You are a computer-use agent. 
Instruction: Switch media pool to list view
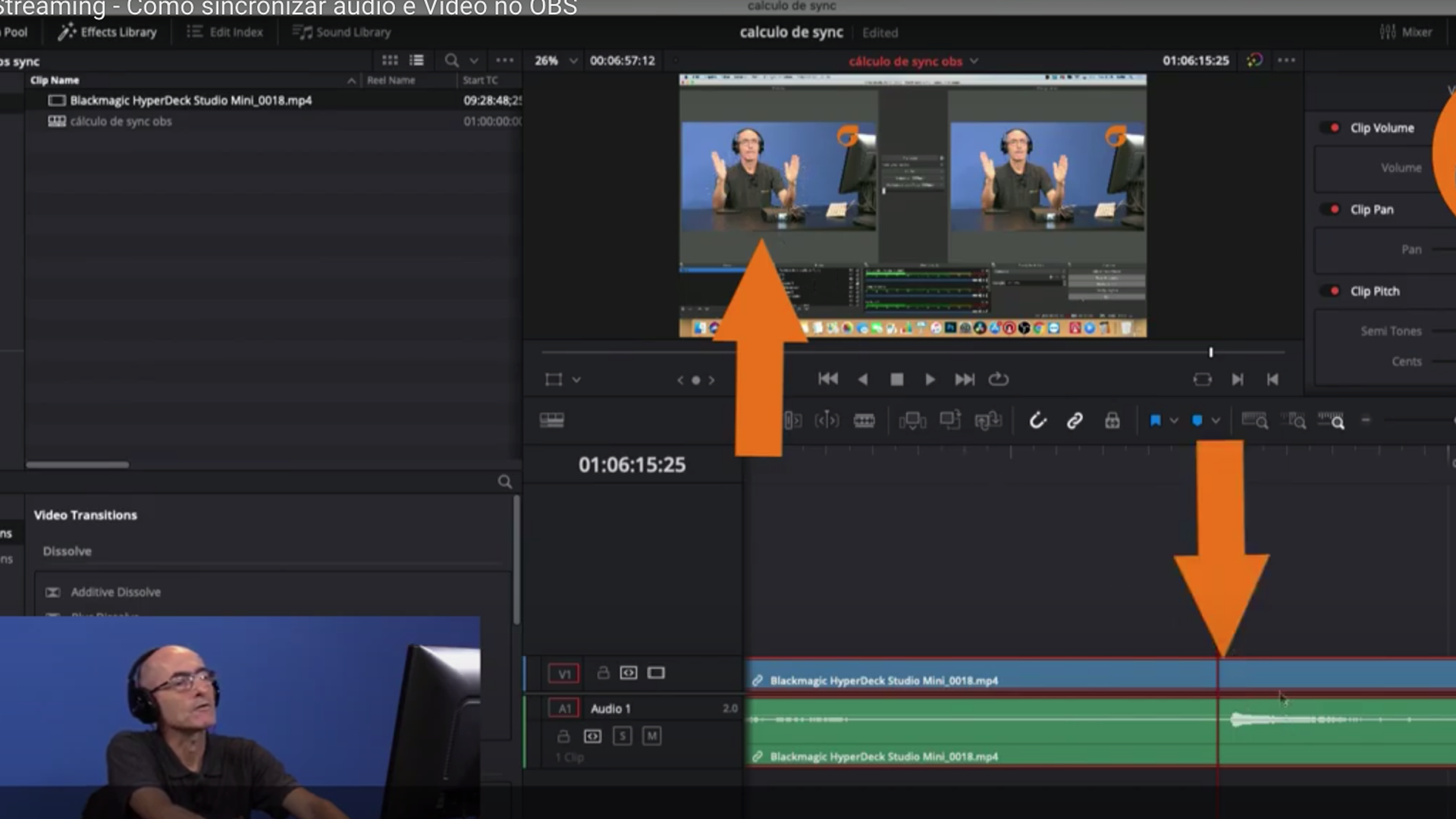point(416,60)
